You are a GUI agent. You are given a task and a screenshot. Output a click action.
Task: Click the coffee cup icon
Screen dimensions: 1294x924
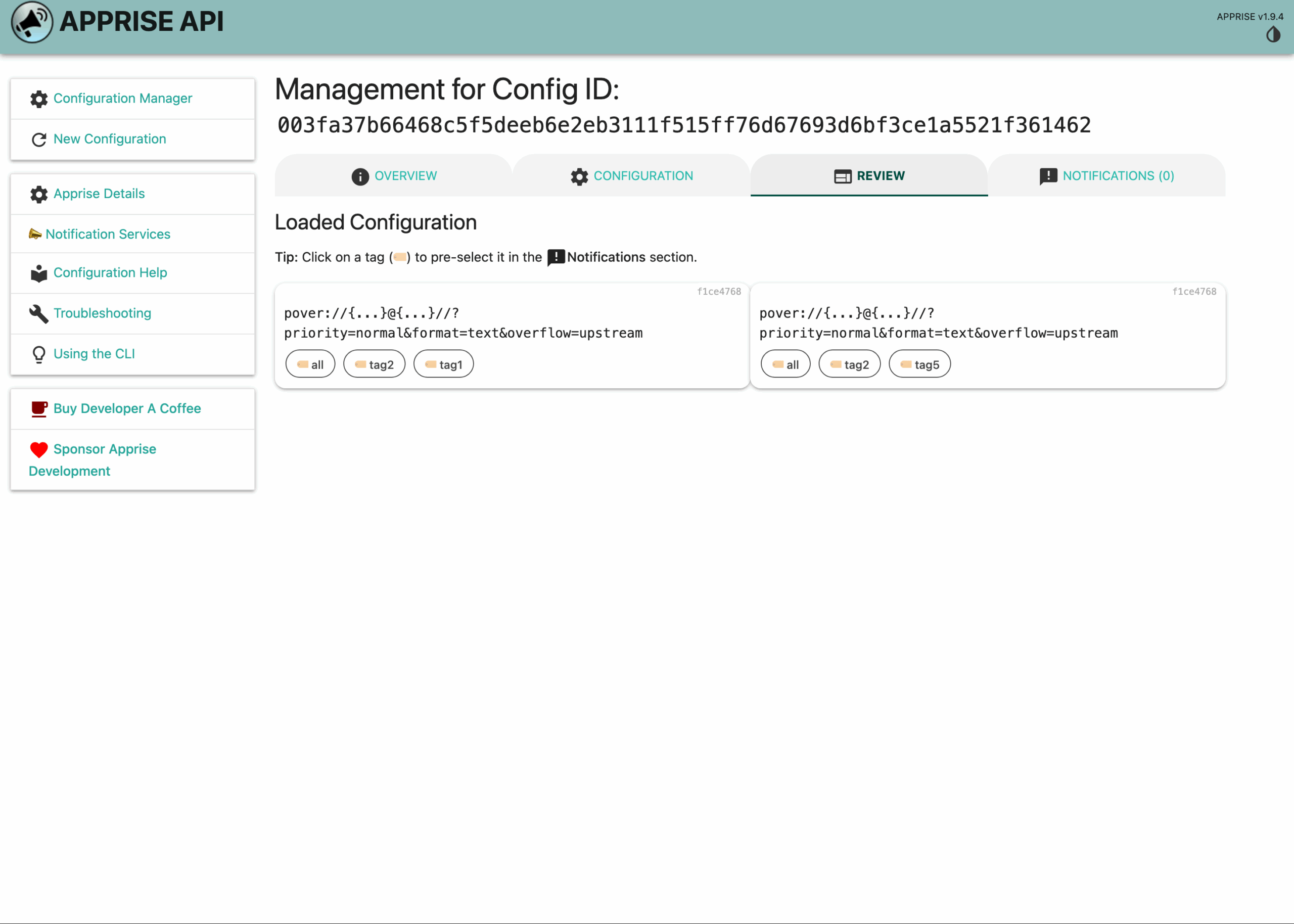(x=39, y=409)
